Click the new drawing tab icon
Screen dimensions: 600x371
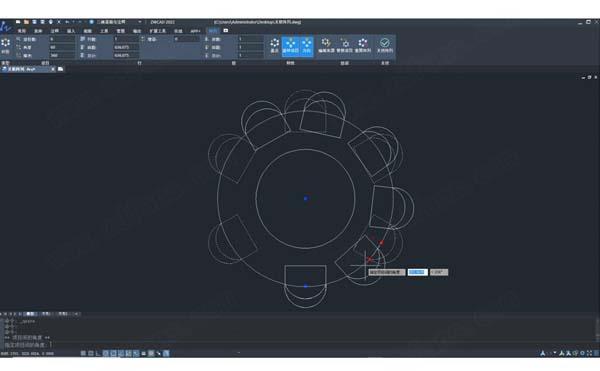click(60, 69)
